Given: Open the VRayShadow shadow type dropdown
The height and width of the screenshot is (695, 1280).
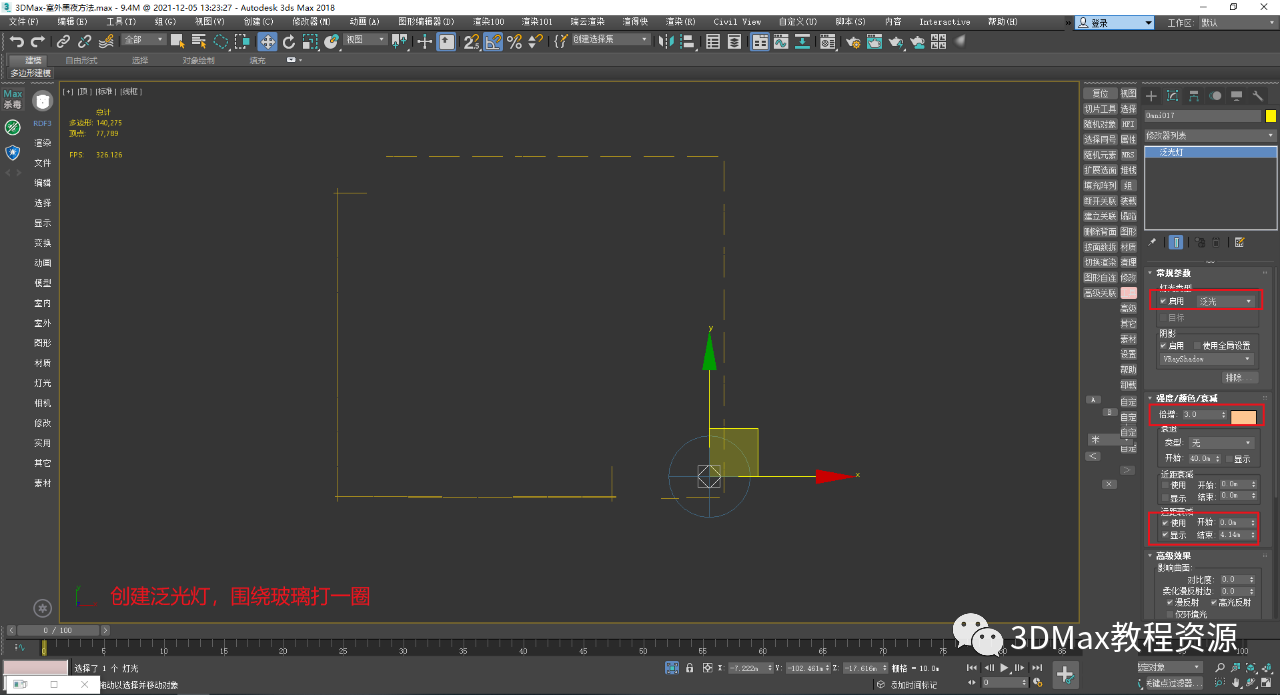Looking at the screenshot, I should point(1208,358).
